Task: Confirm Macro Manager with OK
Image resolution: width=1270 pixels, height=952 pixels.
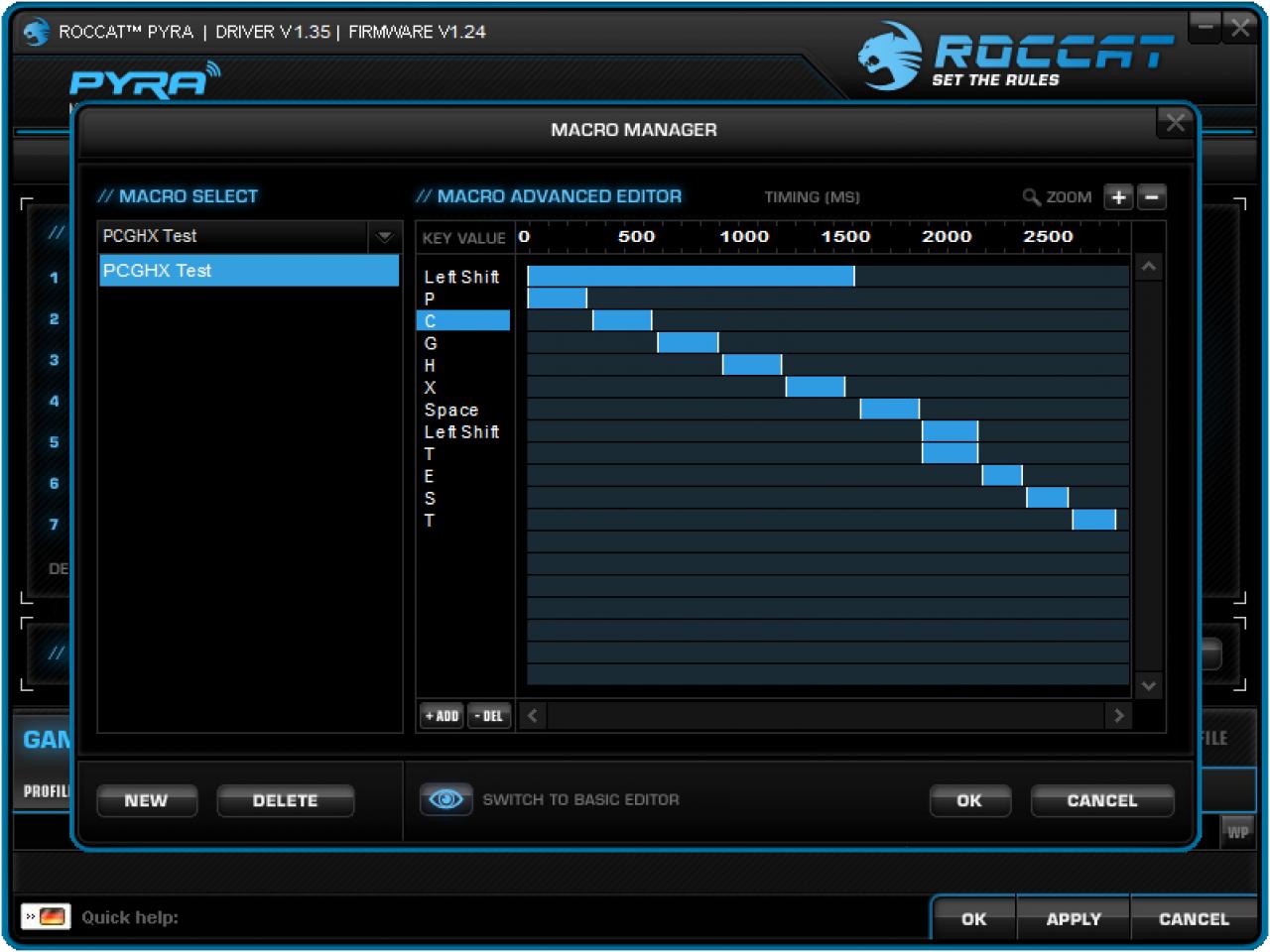Action: tap(969, 800)
